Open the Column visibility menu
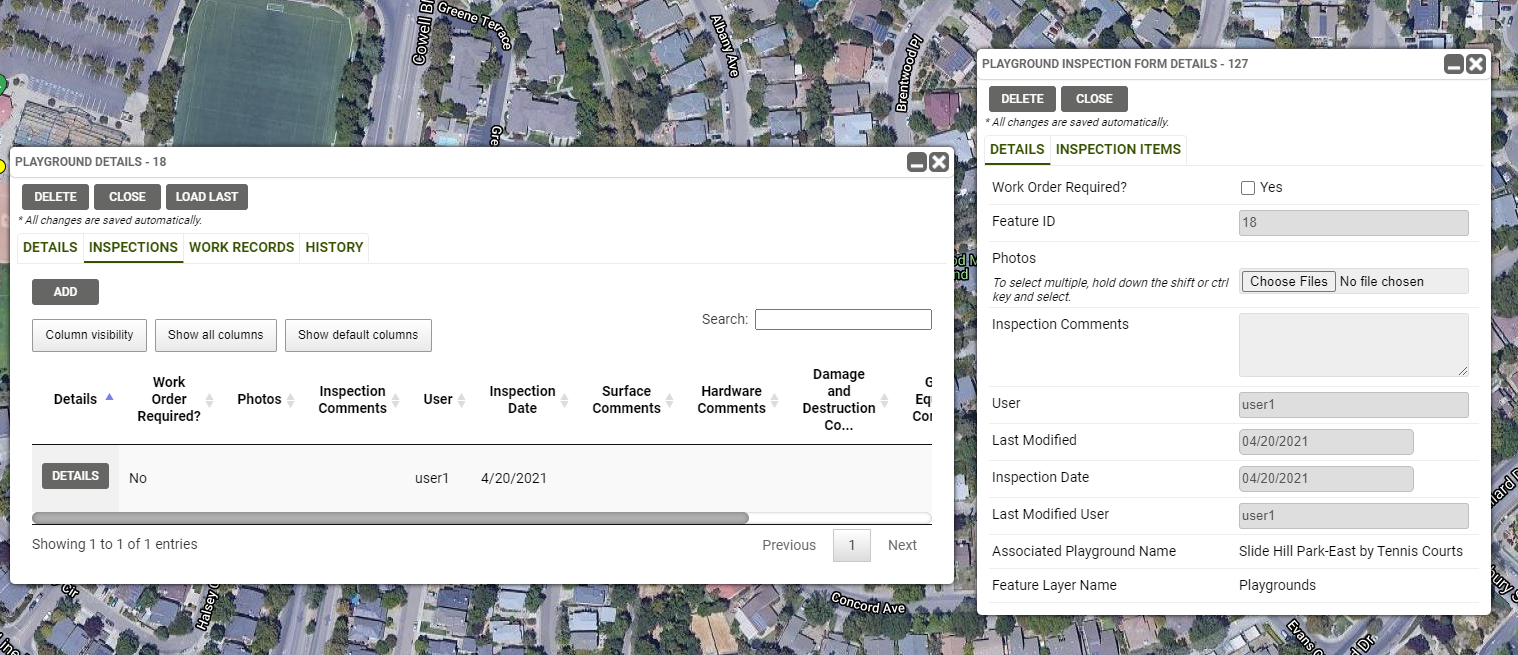The width and height of the screenshot is (1518, 655). (88, 335)
